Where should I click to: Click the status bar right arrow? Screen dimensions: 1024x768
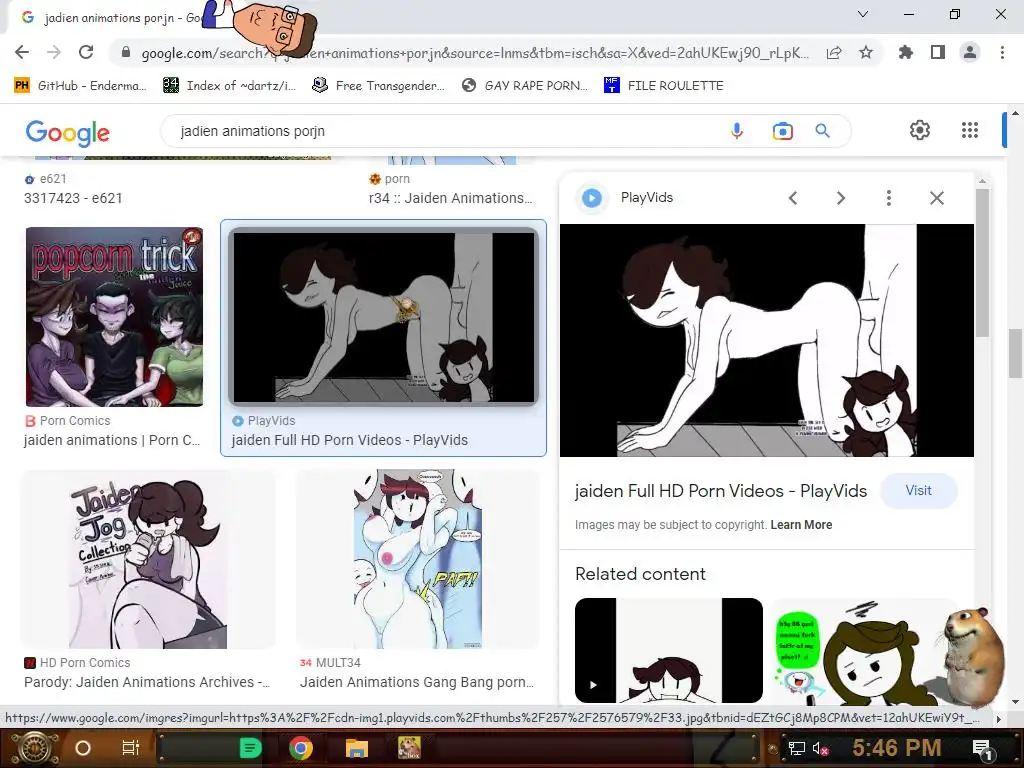click(998, 719)
